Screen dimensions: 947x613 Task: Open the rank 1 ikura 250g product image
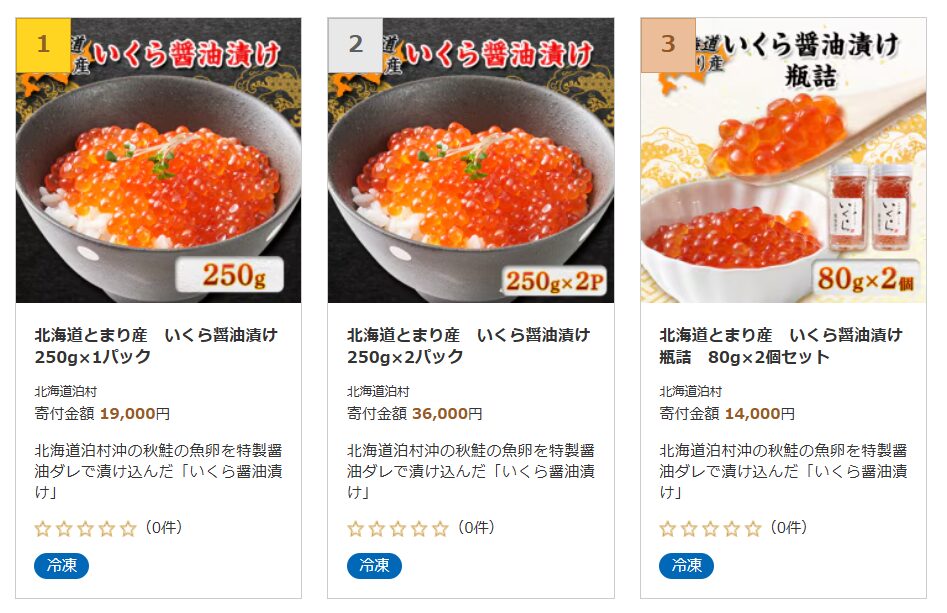click(x=158, y=160)
